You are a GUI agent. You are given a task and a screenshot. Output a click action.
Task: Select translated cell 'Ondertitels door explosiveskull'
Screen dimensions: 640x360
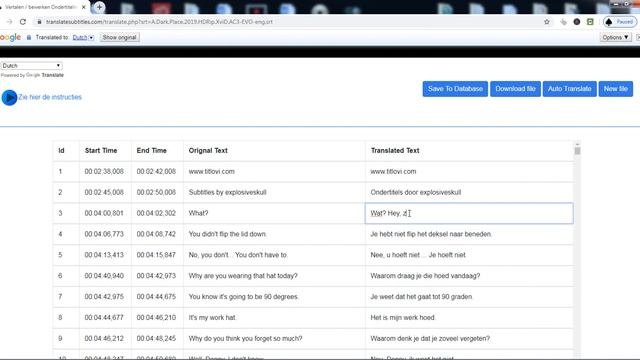(x=416, y=192)
